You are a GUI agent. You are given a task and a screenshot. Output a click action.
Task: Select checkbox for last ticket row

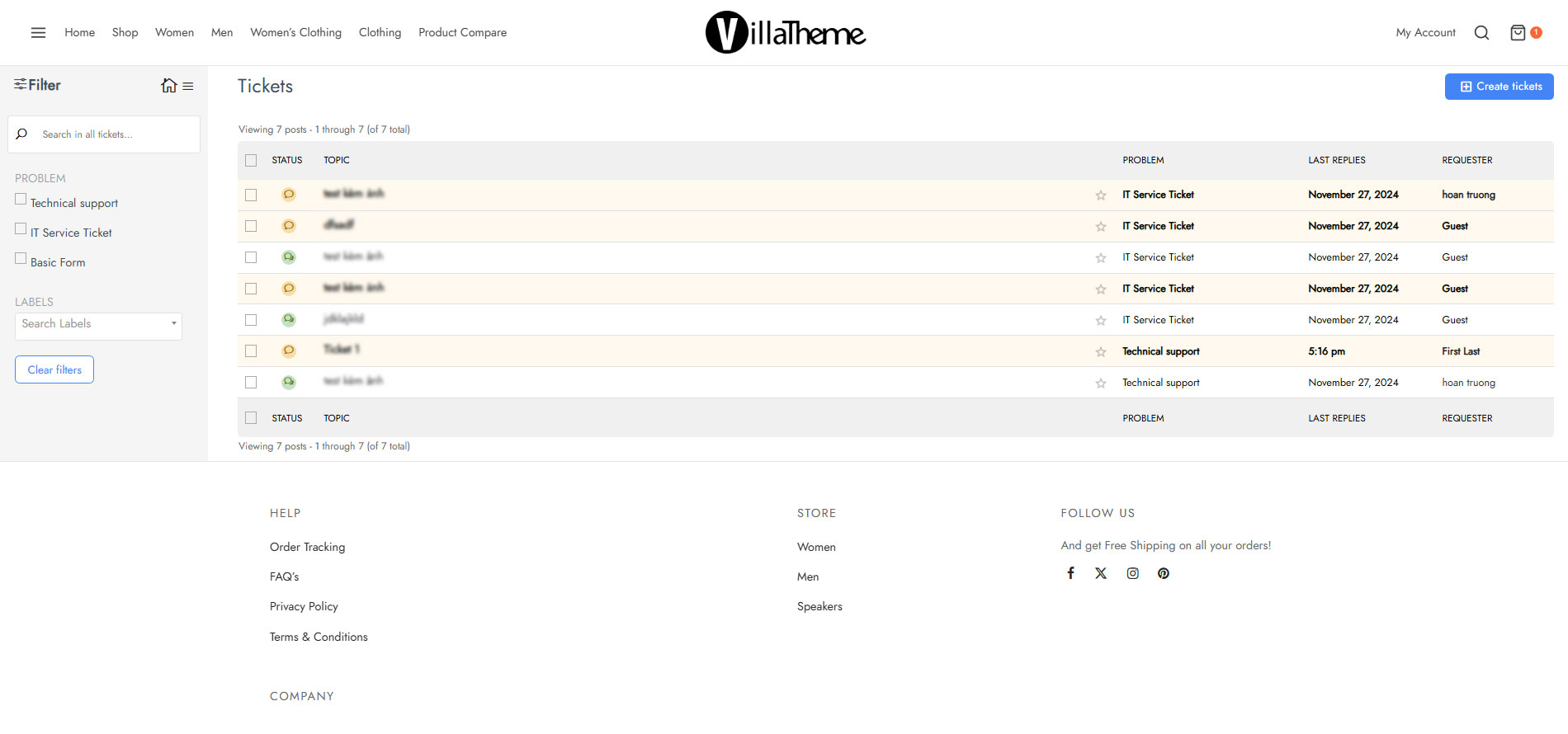251,383
